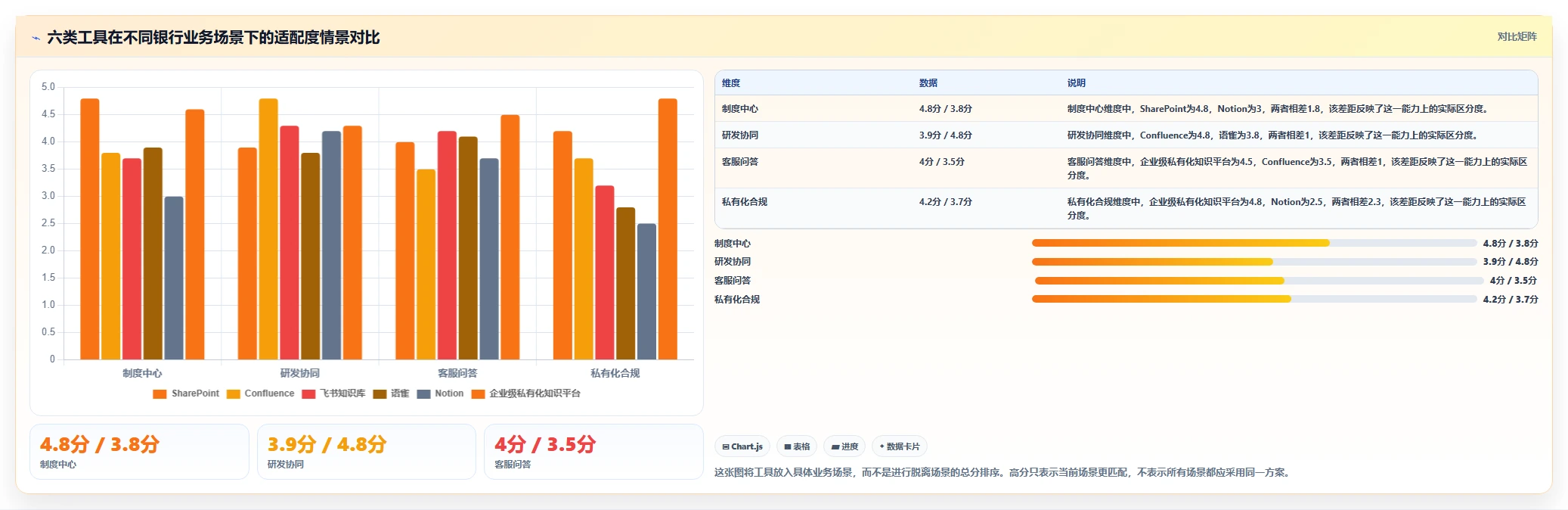Viewport: 1568px width, 510px height.
Task: Toggle SharePoint series in chart legend
Action: [x=186, y=393]
